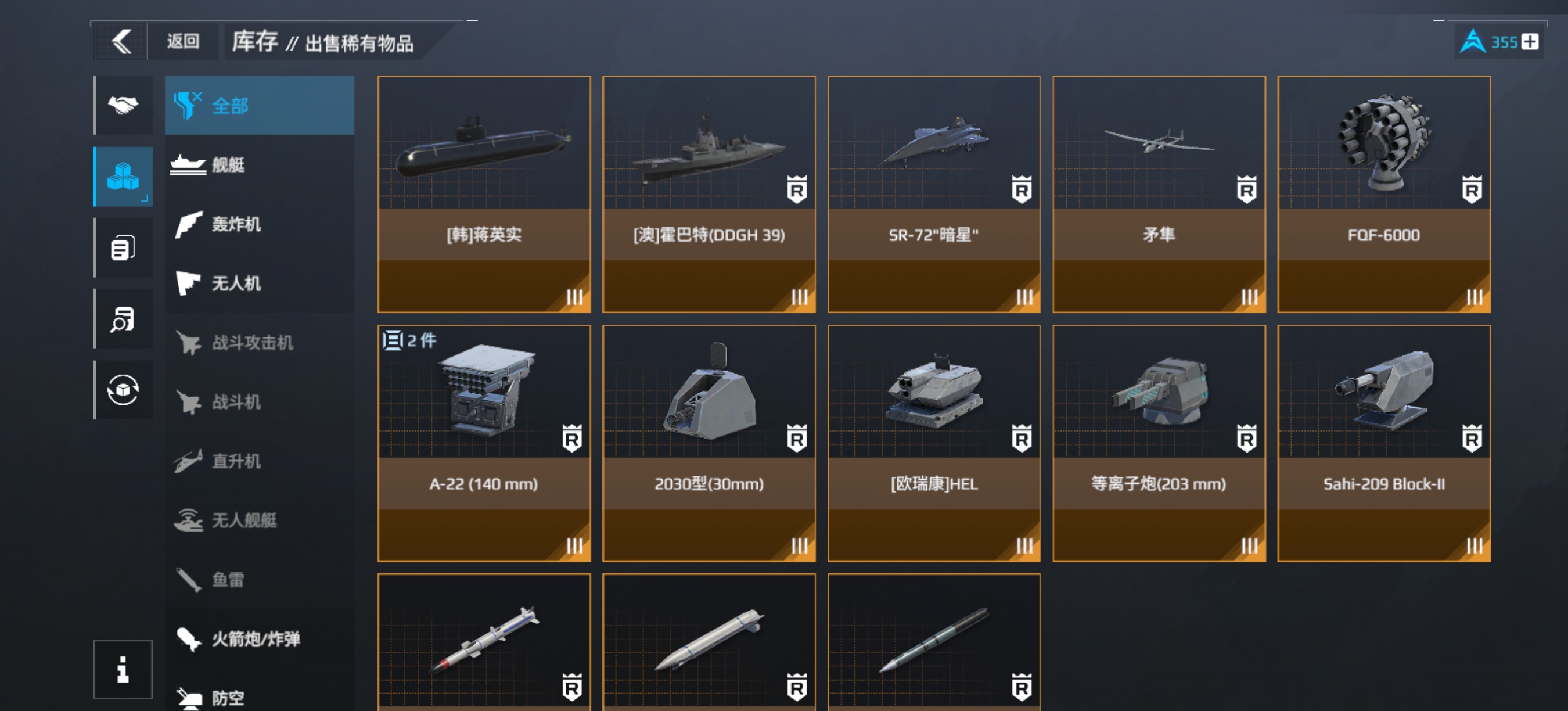This screenshot has height=711, width=1568.
Task: Filter by 舰艇 ships category
Action: pos(260,164)
